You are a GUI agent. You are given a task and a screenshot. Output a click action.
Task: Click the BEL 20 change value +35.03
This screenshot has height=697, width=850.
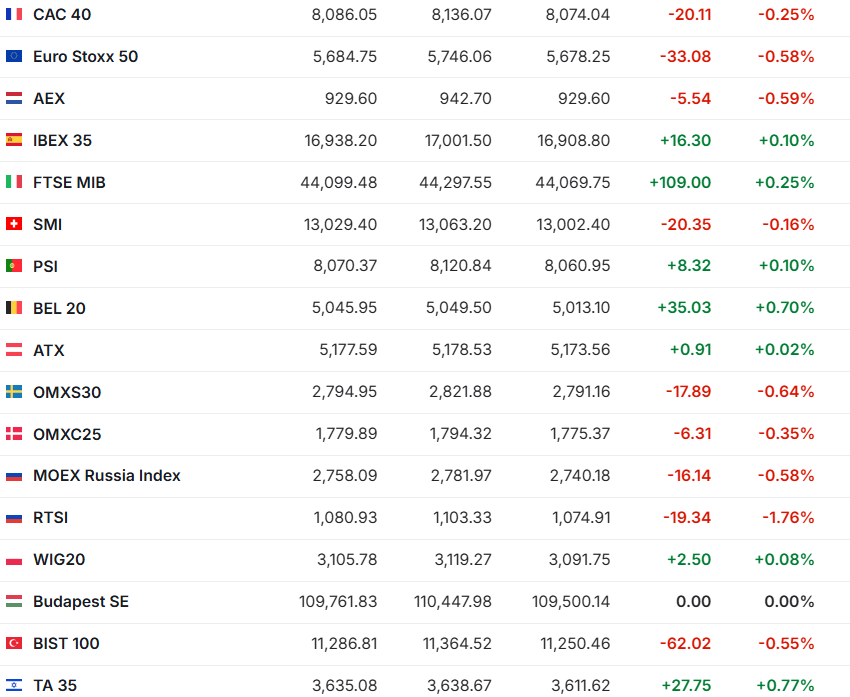pos(684,309)
